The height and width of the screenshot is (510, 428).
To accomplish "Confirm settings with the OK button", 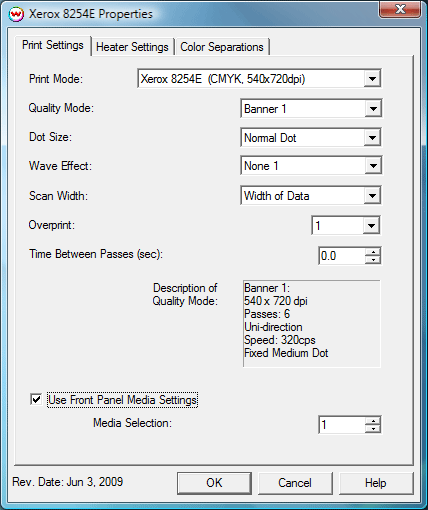I will pos(214,483).
